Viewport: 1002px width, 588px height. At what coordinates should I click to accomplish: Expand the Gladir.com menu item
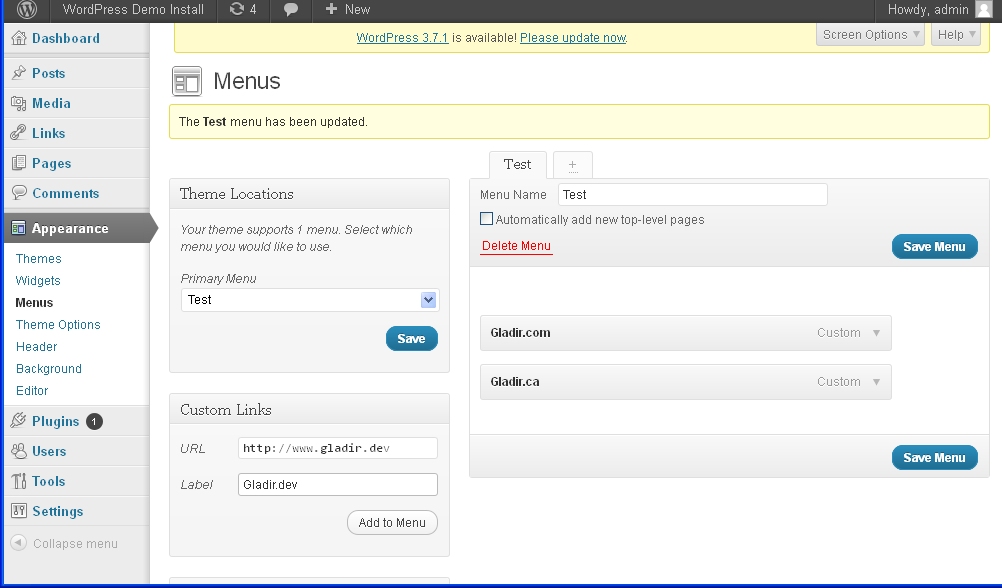(x=877, y=333)
